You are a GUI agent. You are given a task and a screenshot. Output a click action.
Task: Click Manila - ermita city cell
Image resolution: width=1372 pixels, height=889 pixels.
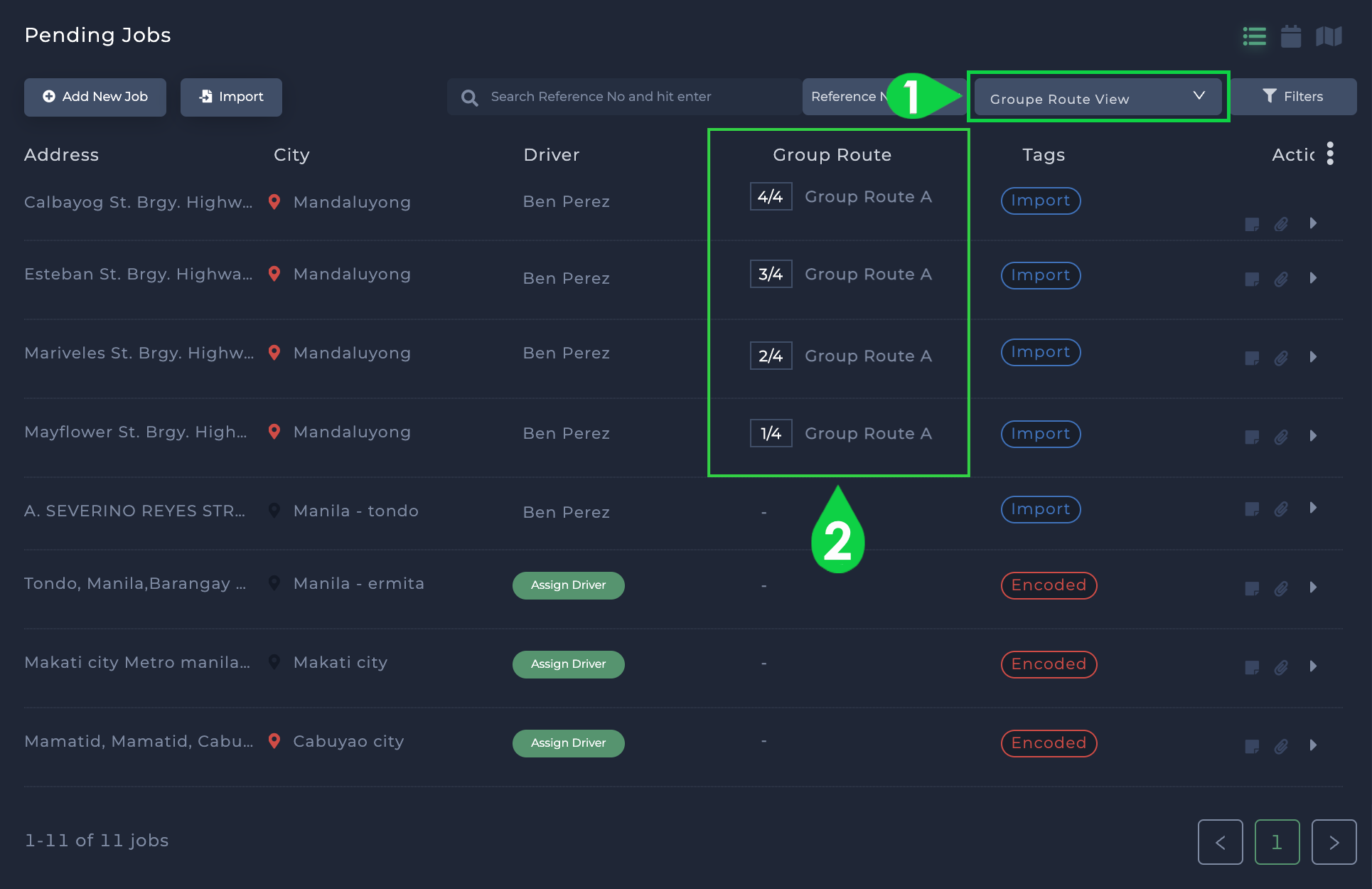[x=359, y=584]
